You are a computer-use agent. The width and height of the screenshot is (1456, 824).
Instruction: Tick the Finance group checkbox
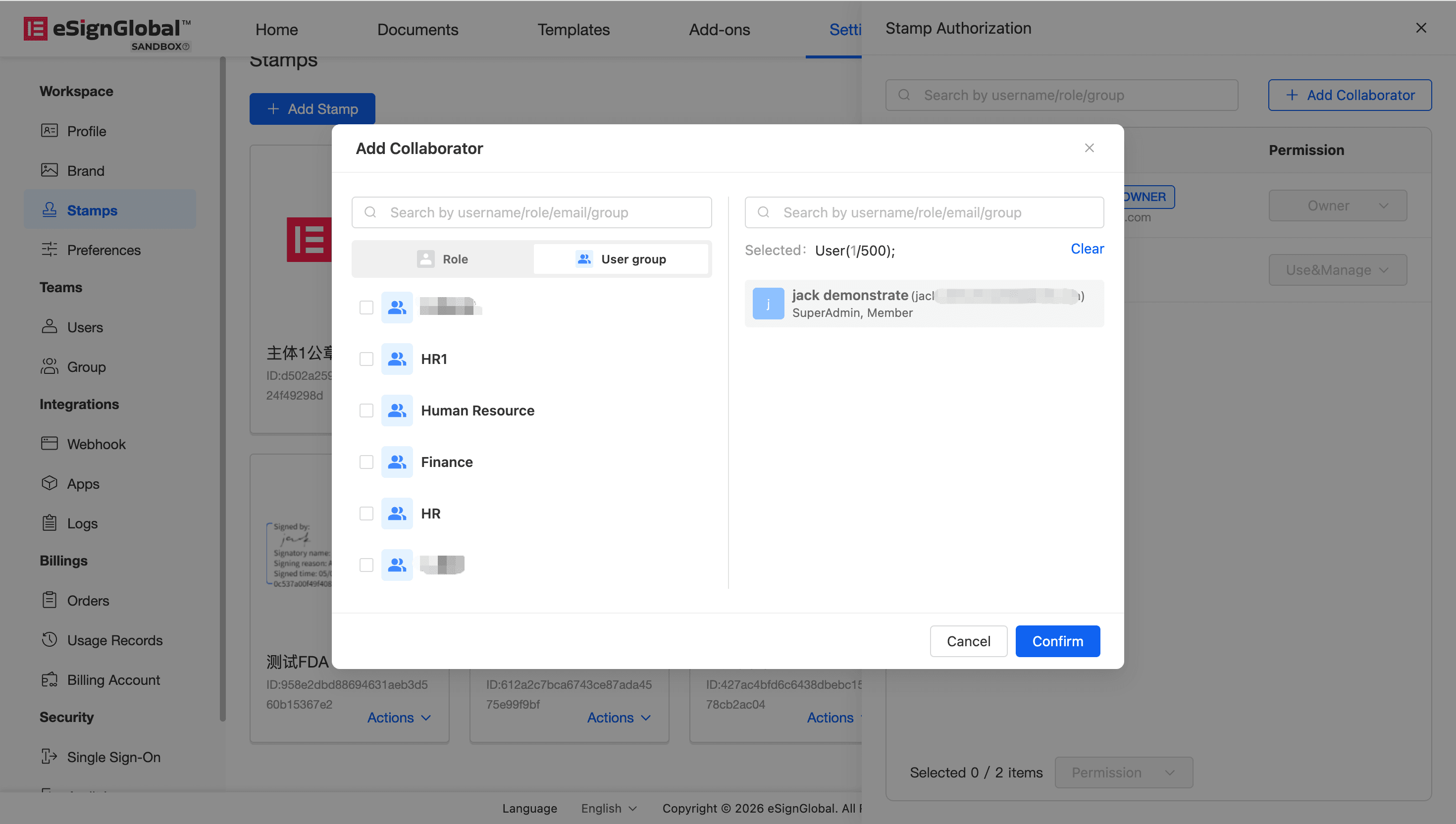pos(366,462)
